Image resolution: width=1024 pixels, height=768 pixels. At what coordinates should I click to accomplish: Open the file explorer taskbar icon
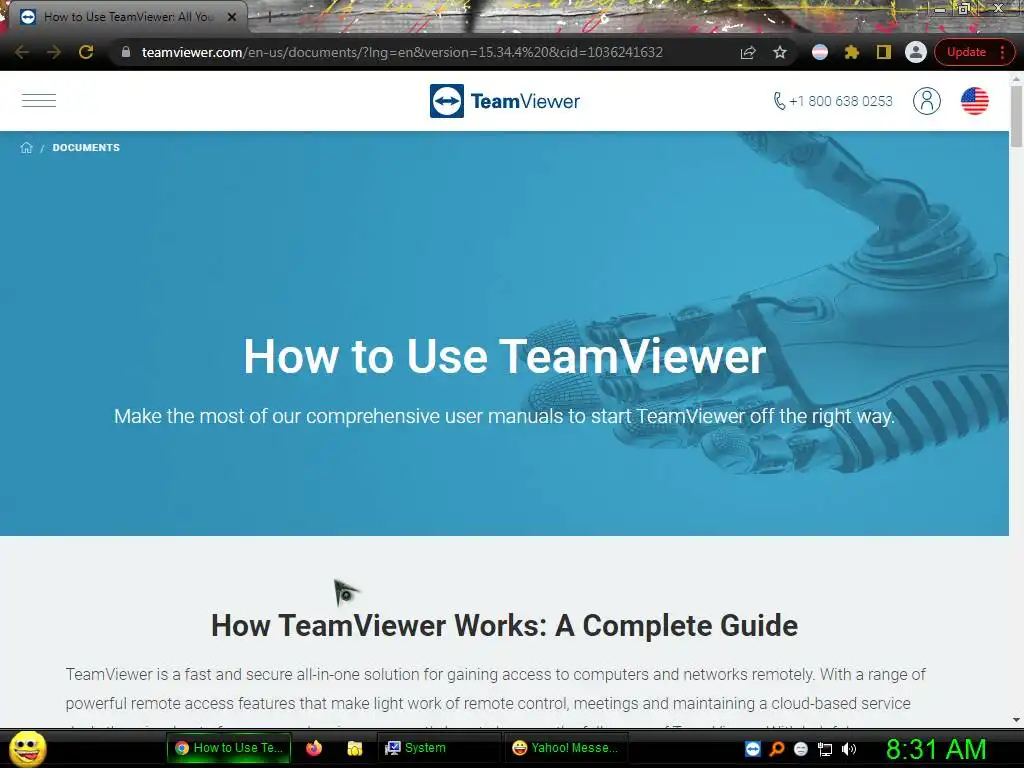355,748
